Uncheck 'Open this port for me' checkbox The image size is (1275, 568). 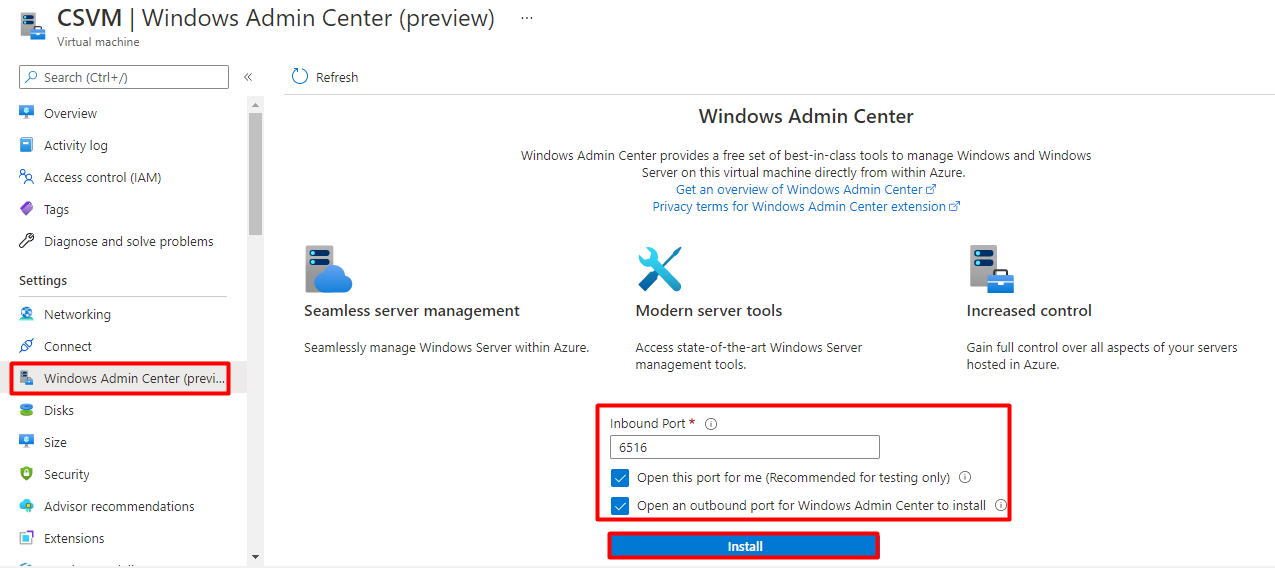[x=621, y=478]
